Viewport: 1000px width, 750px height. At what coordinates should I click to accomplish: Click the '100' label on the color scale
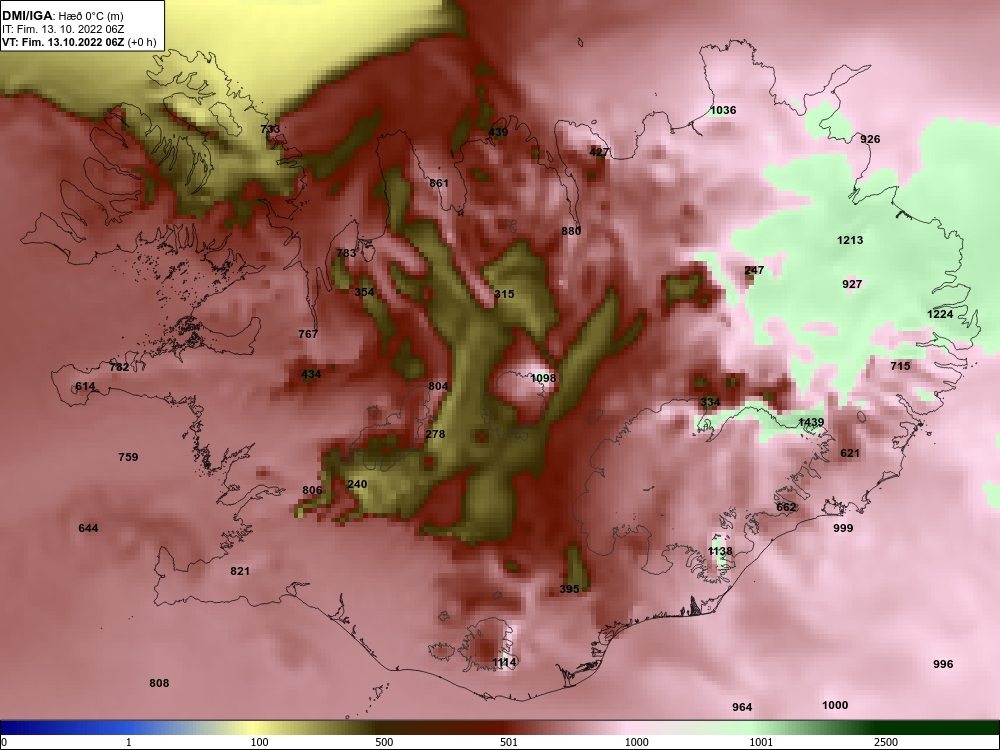(259, 742)
